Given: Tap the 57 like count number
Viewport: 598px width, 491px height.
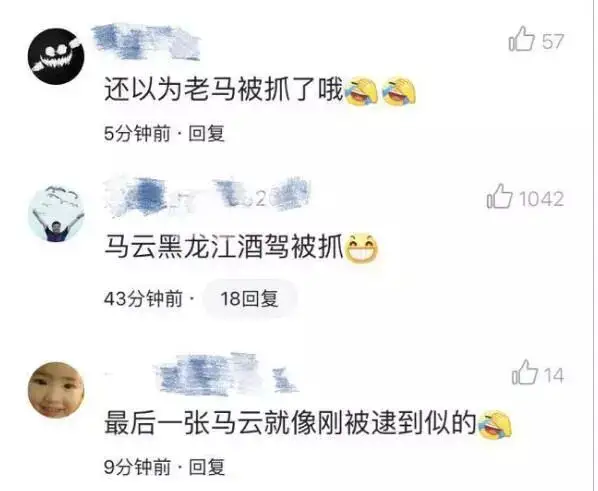Looking at the screenshot, I should click(x=553, y=41).
